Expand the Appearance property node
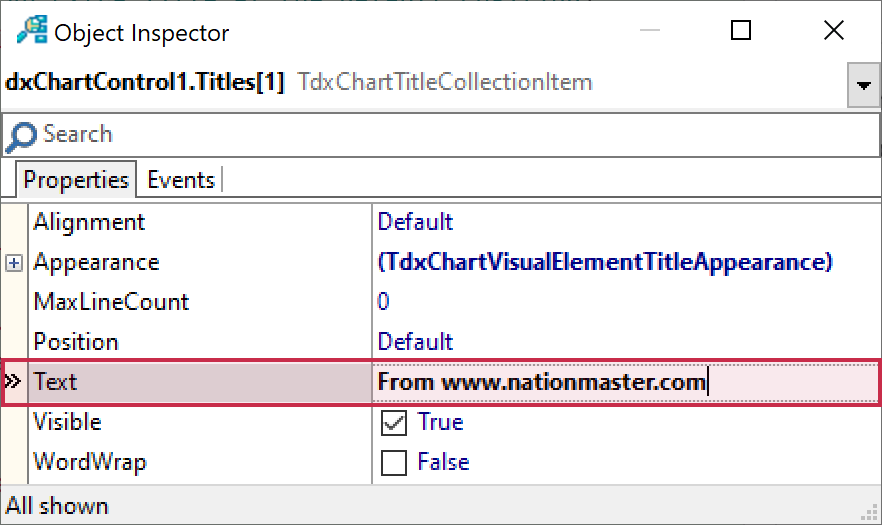The image size is (882, 525). point(14,263)
